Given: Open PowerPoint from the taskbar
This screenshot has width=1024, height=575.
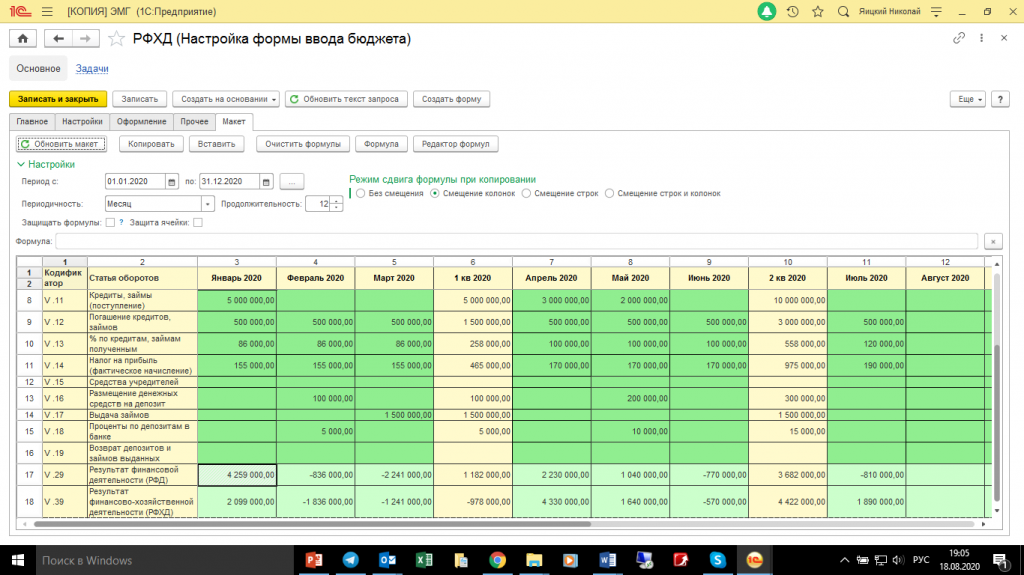Looking at the screenshot, I should pos(314,560).
